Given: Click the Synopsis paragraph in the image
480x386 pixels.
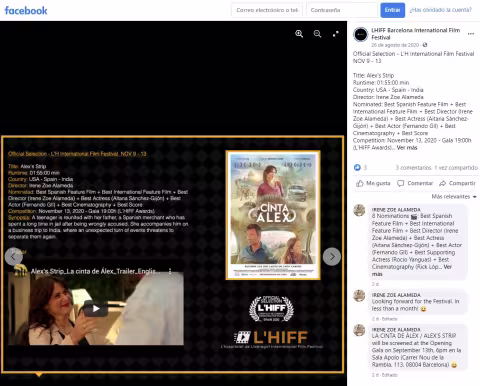Looking at the screenshot, I should pyautogui.click(x=98, y=227).
